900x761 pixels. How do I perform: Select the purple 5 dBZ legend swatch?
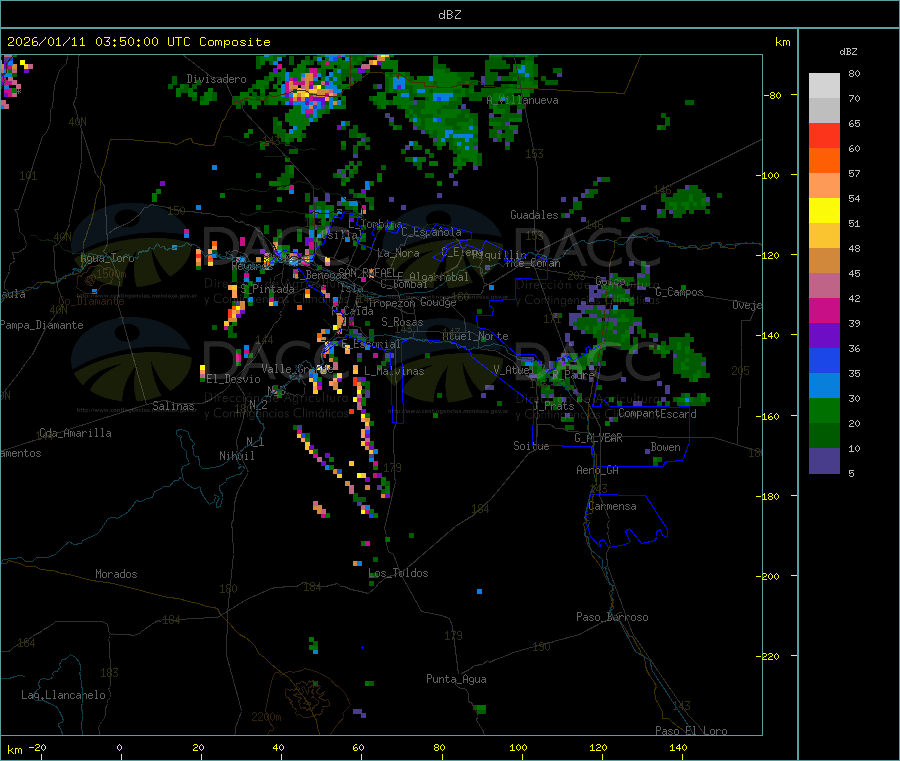pyautogui.click(x=824, y=461)
